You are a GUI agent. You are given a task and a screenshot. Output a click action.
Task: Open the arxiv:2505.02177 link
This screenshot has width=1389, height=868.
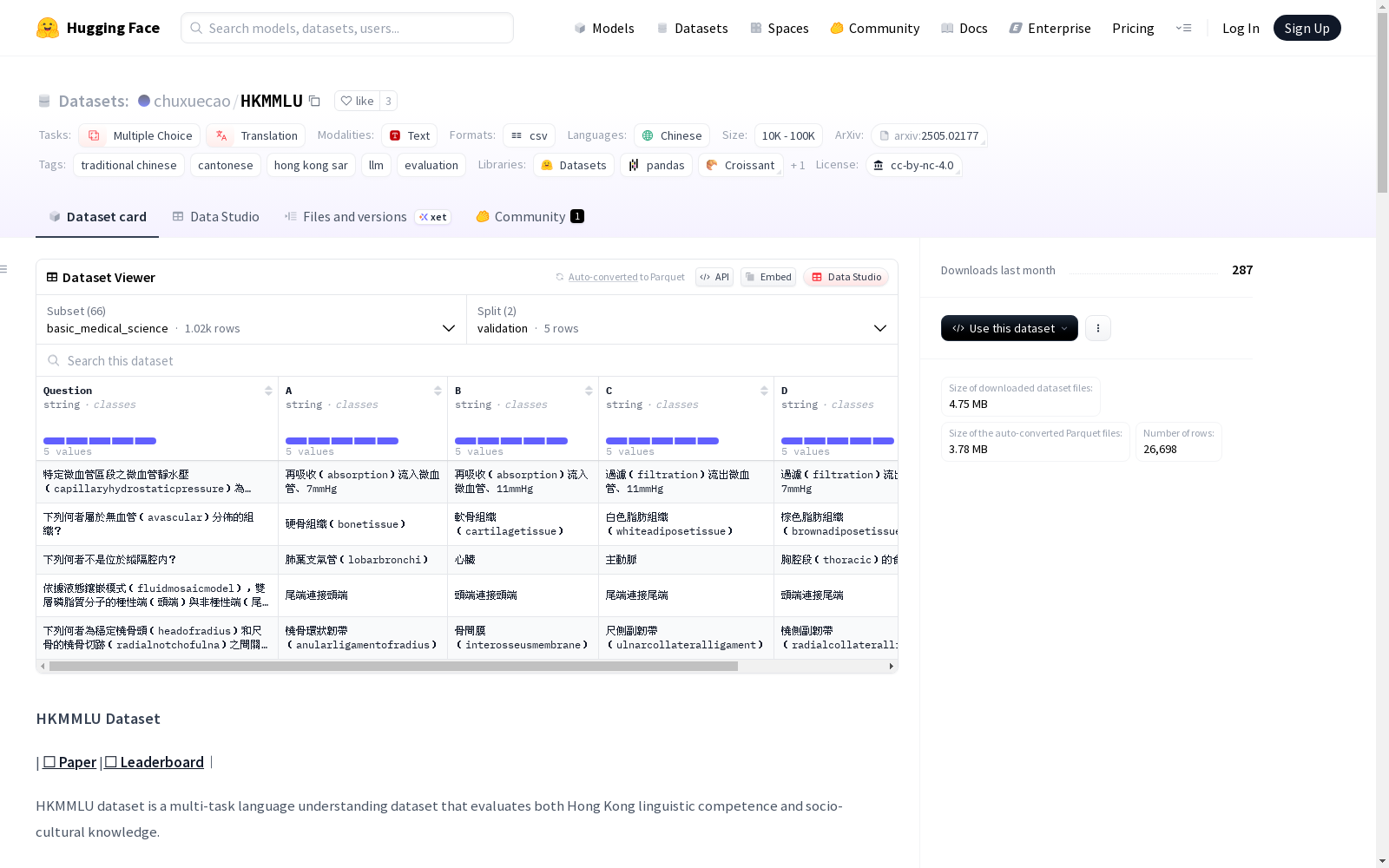929,135
